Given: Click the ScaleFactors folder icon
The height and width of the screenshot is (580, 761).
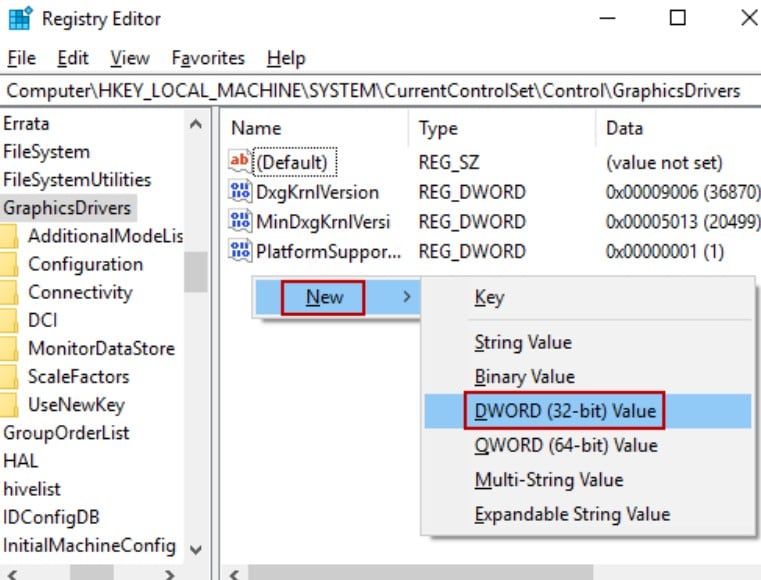Looking at the screenshot, I should pyautogui.click(x=9, y=377).
